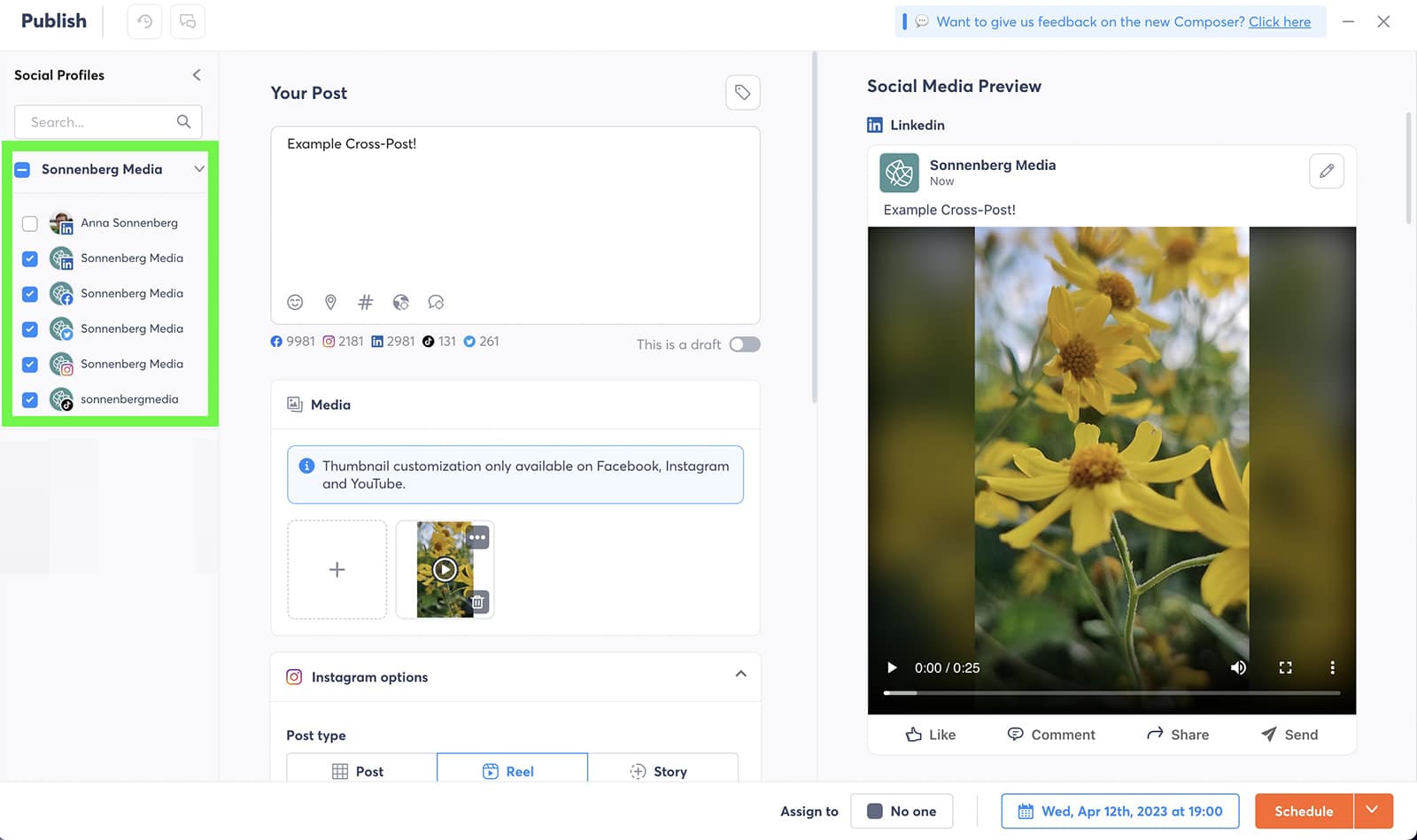
Task: Click the TikTok character count 131
Action: click(x=439, y=342)
